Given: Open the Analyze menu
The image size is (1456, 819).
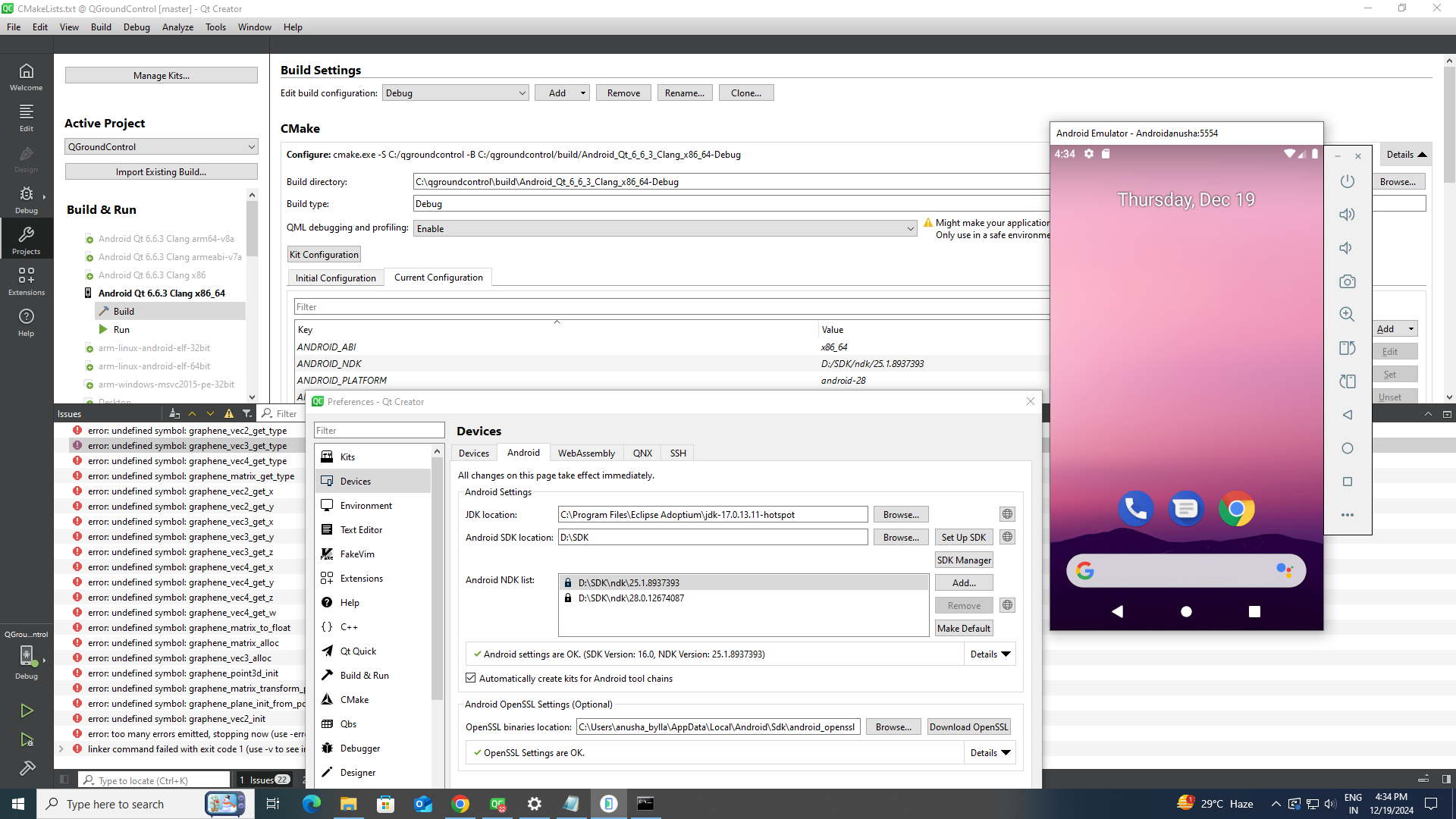Looking at the screenshot, I should coord(177,27).
